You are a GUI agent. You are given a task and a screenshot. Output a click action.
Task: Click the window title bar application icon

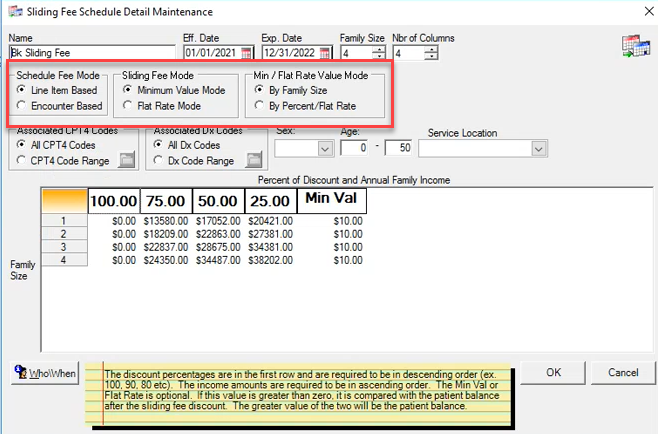pyautogui.click(x=16, y=11)
